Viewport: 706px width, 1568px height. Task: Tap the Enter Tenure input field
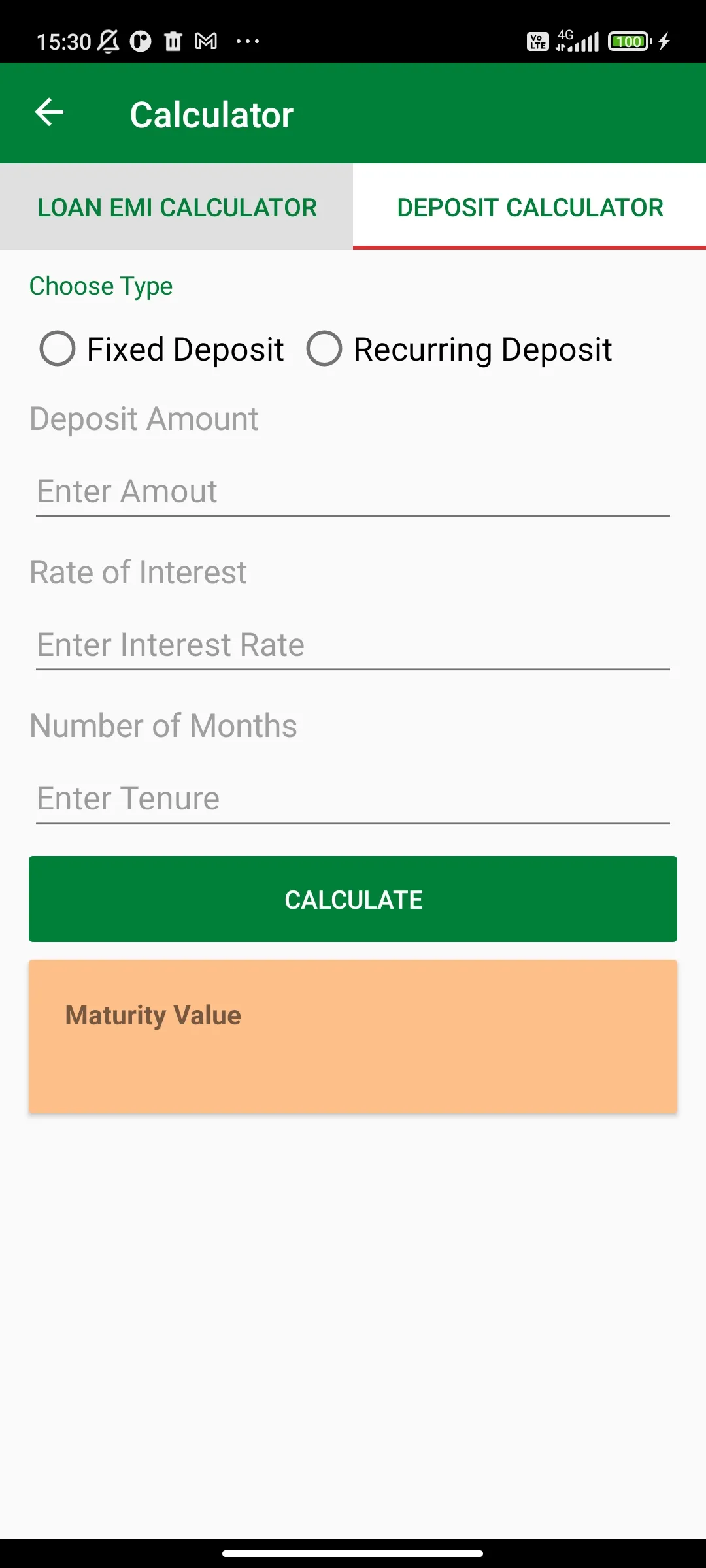353,799
